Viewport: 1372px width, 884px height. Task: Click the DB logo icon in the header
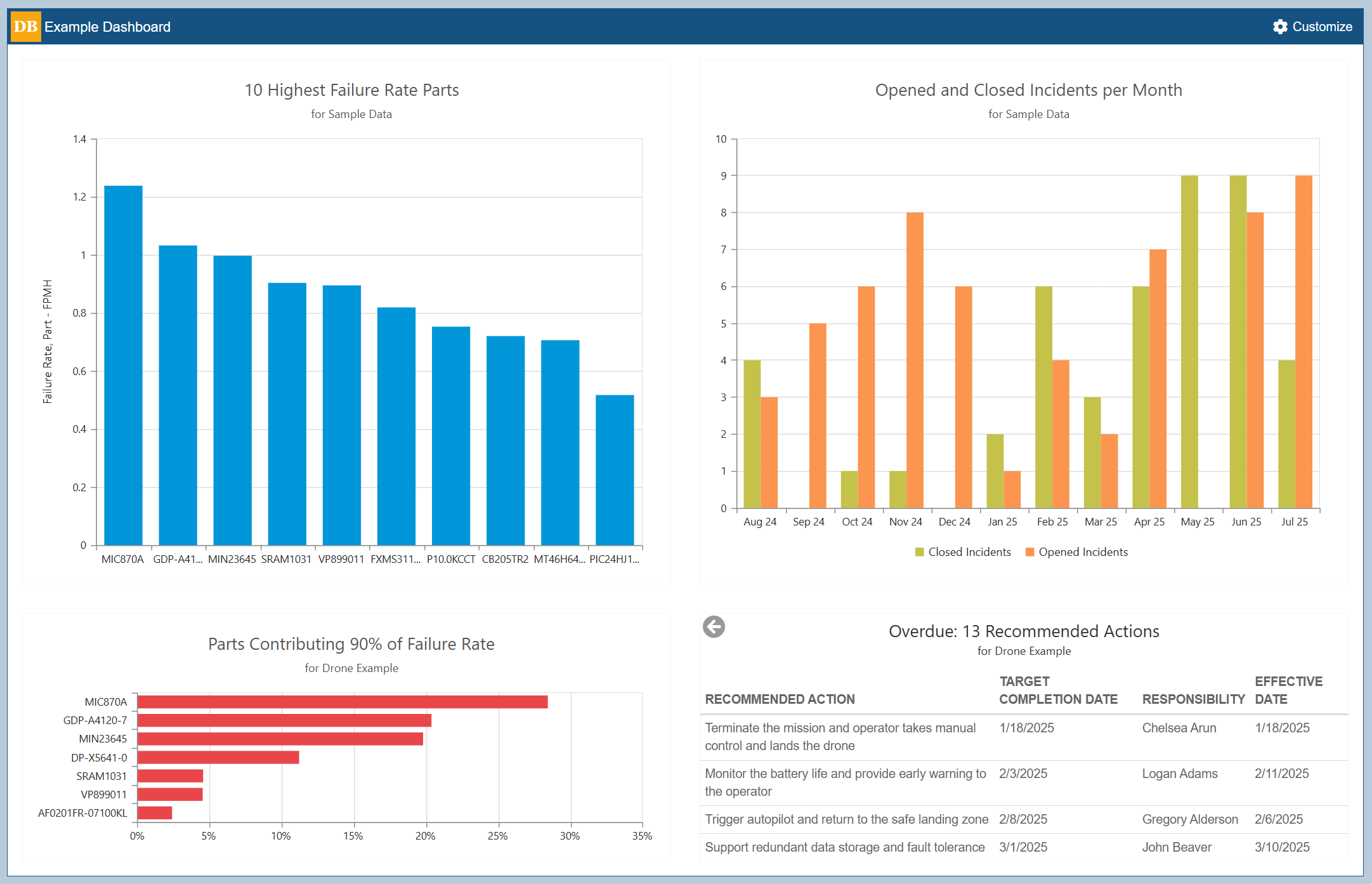click(x=25, y=27)
